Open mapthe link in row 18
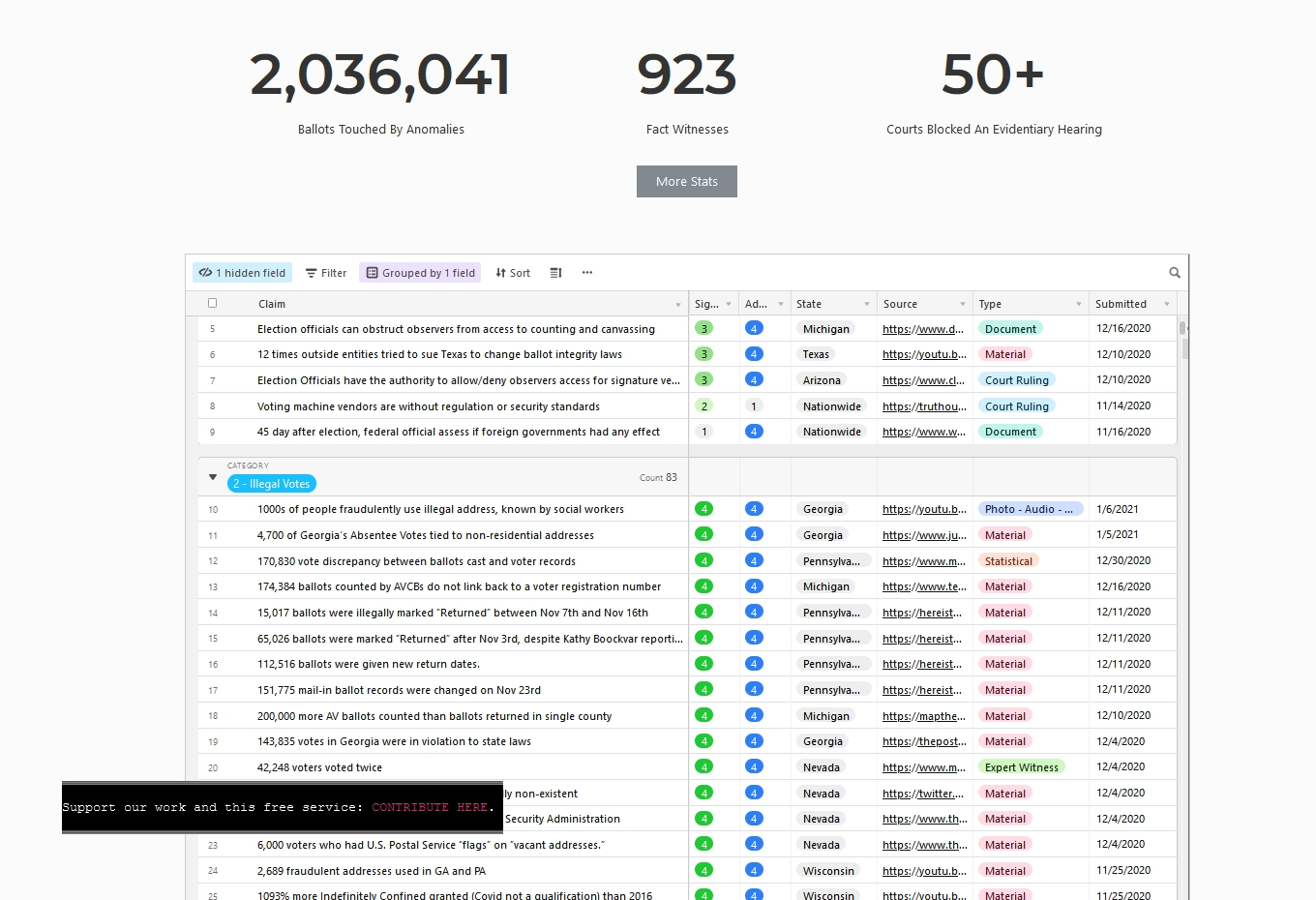The height and width of the screenshot is (900, 1316). point(924,716)
